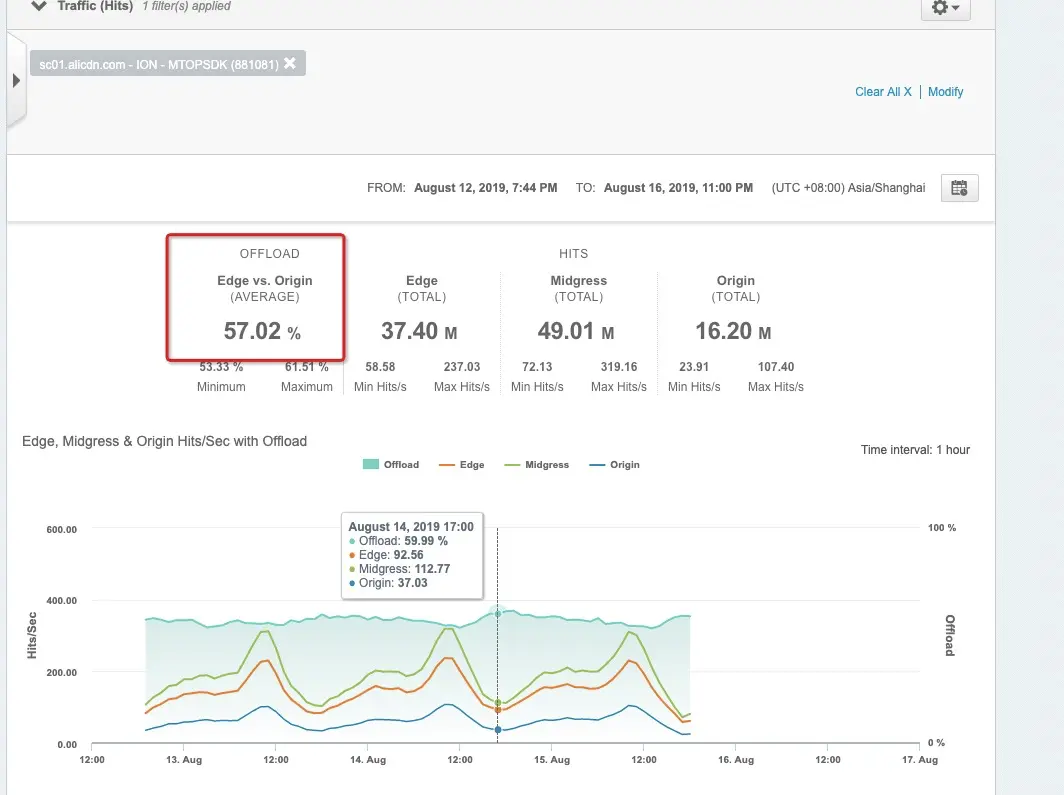Click the Edge orange data point marker
The width and height of the screenshot is (1064, 795).
498,710
